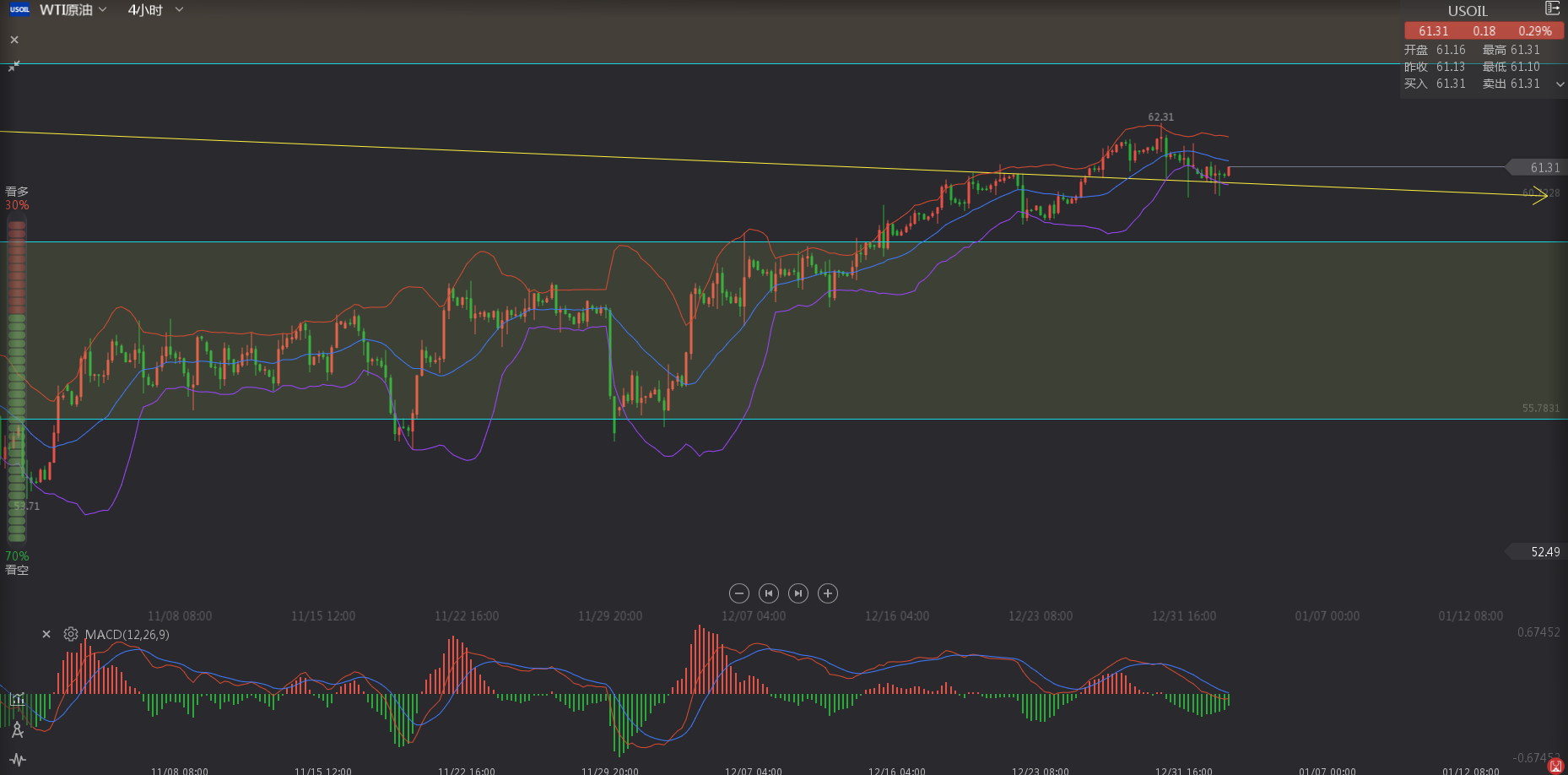Click the 61.31 current price label on axis
The width and height of the screenshot is (1568, 775).
(x=1544, y=168)
